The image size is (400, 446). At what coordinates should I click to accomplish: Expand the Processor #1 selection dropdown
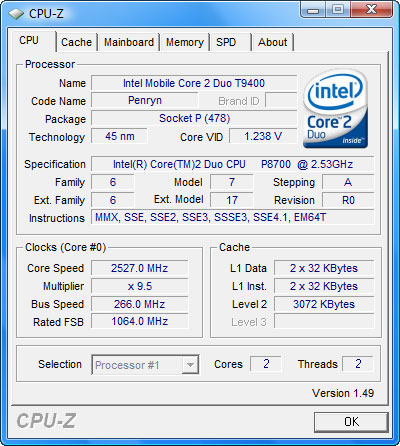click(x=190, y=365)
